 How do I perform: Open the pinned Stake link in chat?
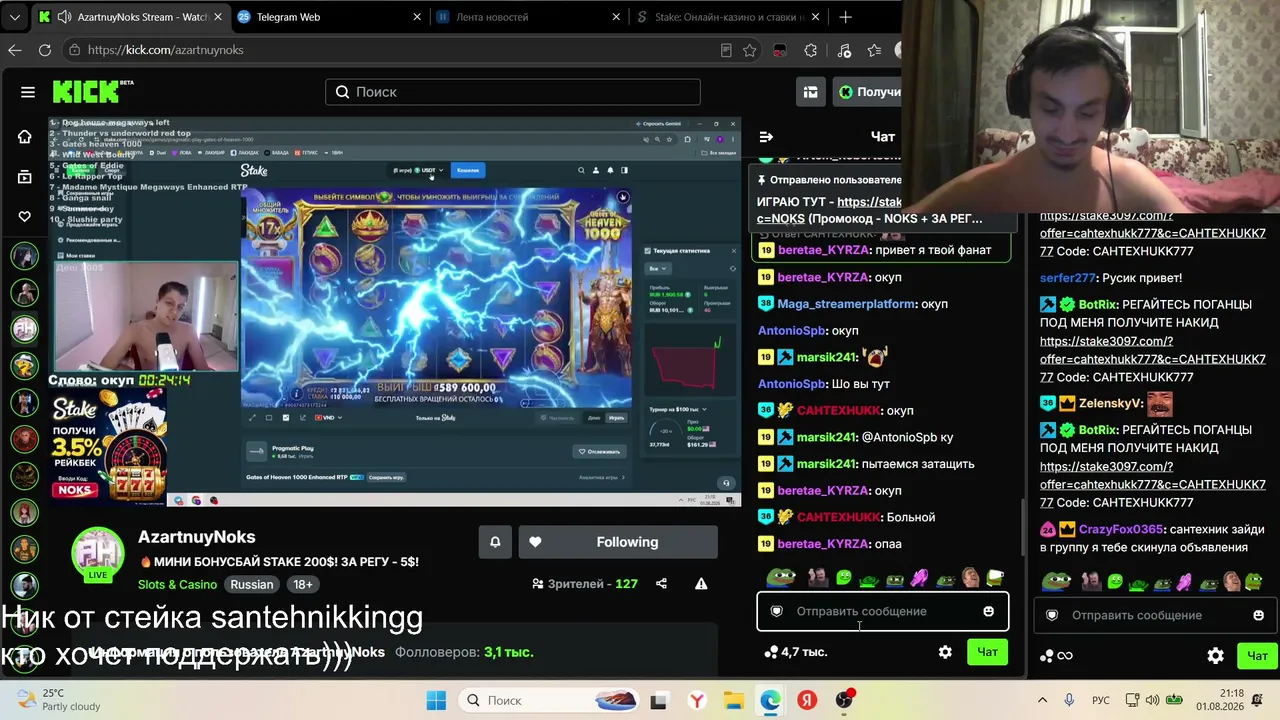click(x=870, y=202)
